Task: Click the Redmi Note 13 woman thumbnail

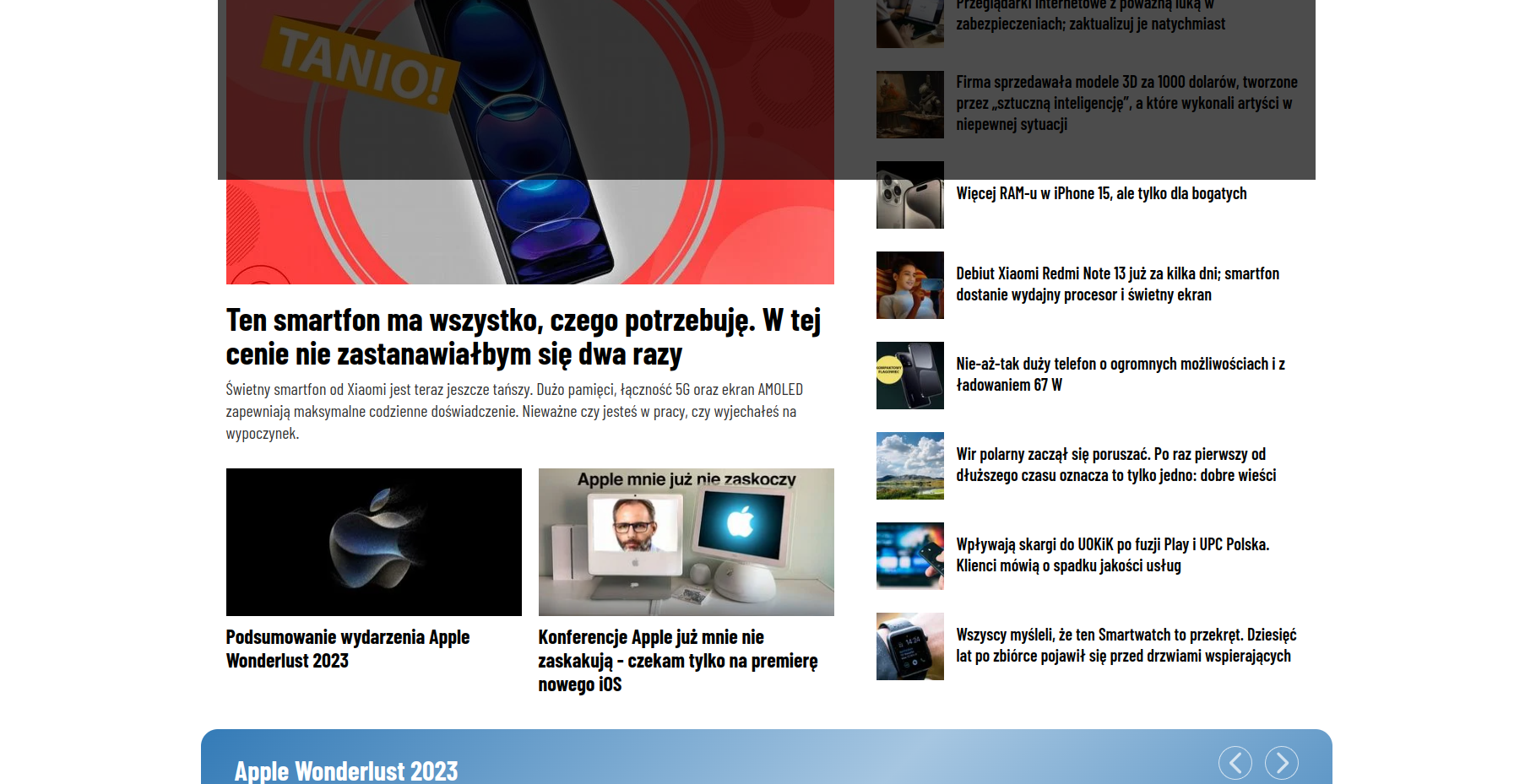Action: click(x=909, y=285)
